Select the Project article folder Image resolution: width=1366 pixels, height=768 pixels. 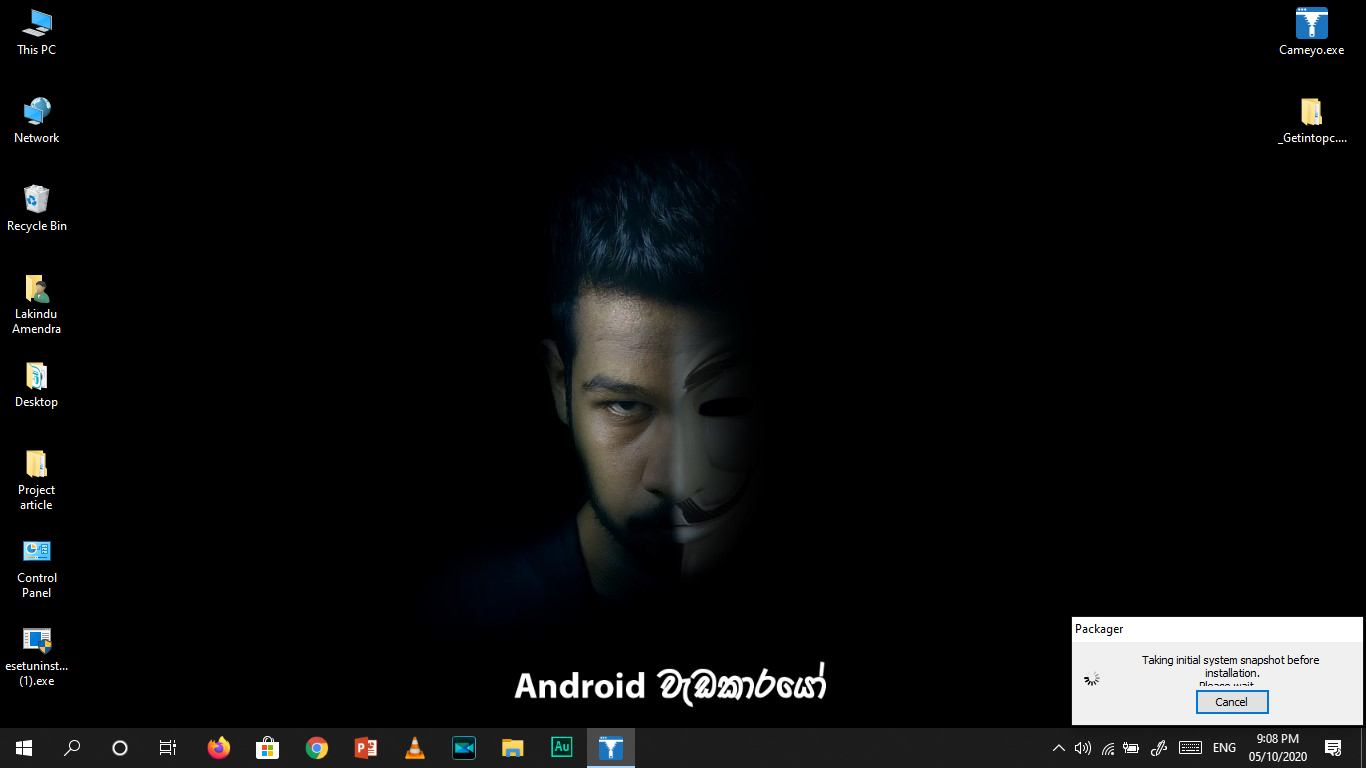pyautogui.click(x=37, y=480)
